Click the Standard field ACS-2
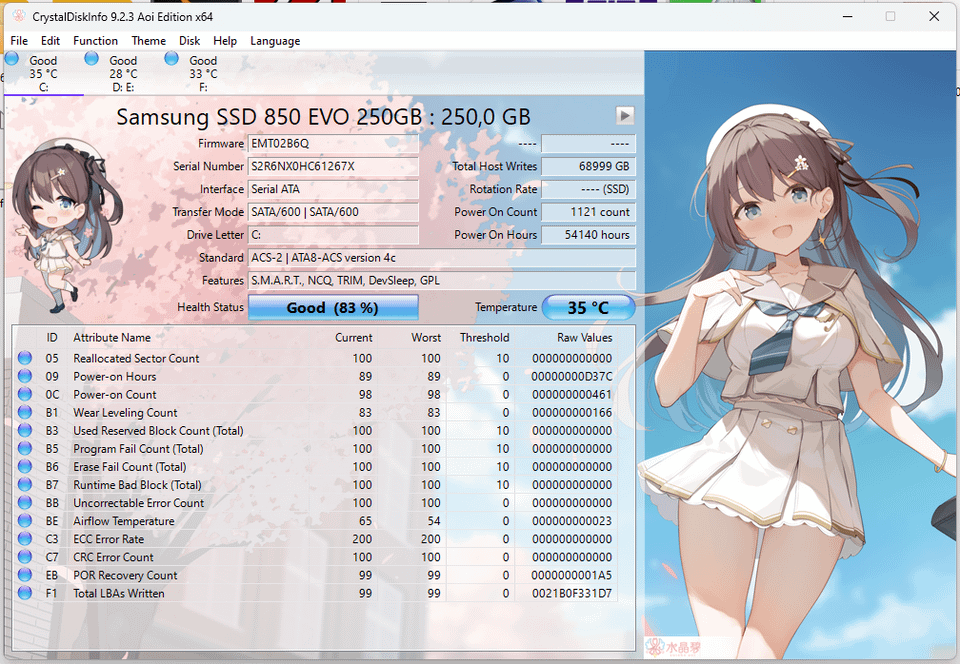The image size is (960, 664). 441,258
